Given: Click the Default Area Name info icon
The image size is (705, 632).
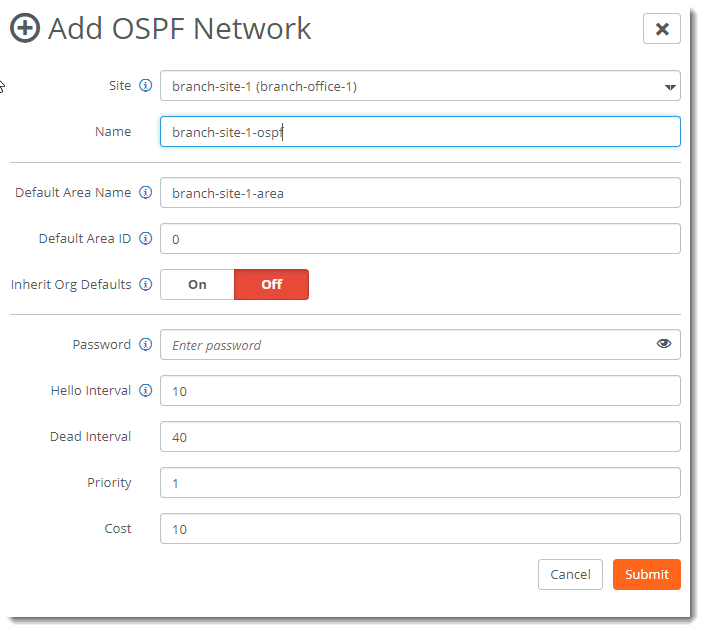Looking at the screenshot, I should [146, 193].
